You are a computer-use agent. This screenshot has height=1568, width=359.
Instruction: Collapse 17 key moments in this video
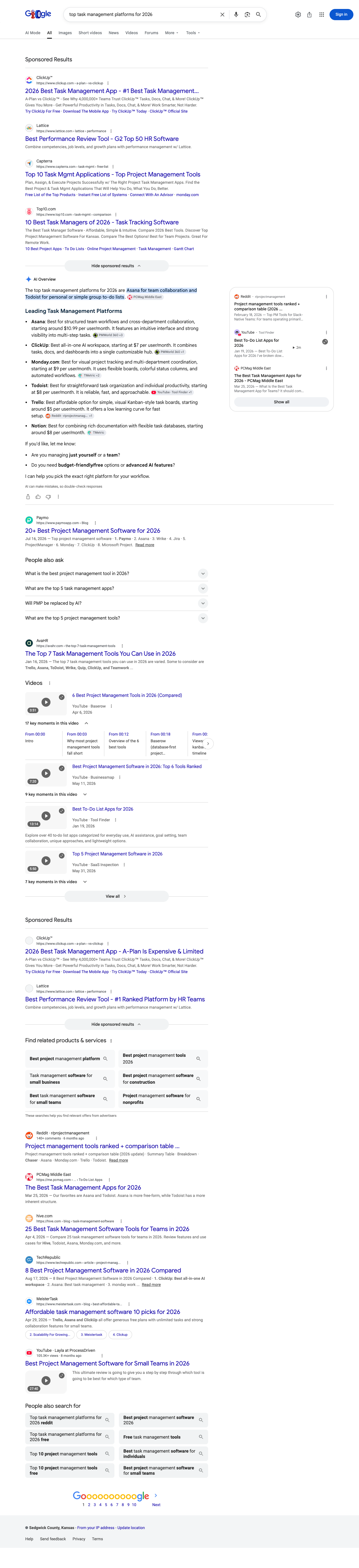tap(57, 723)
